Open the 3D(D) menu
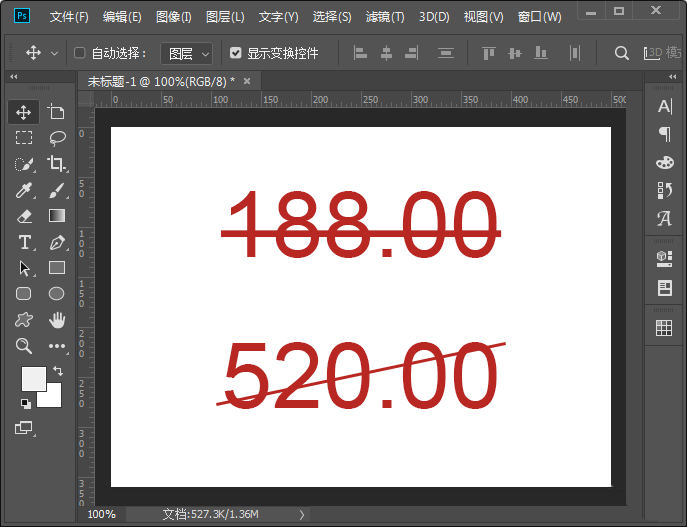 (434, 17)
